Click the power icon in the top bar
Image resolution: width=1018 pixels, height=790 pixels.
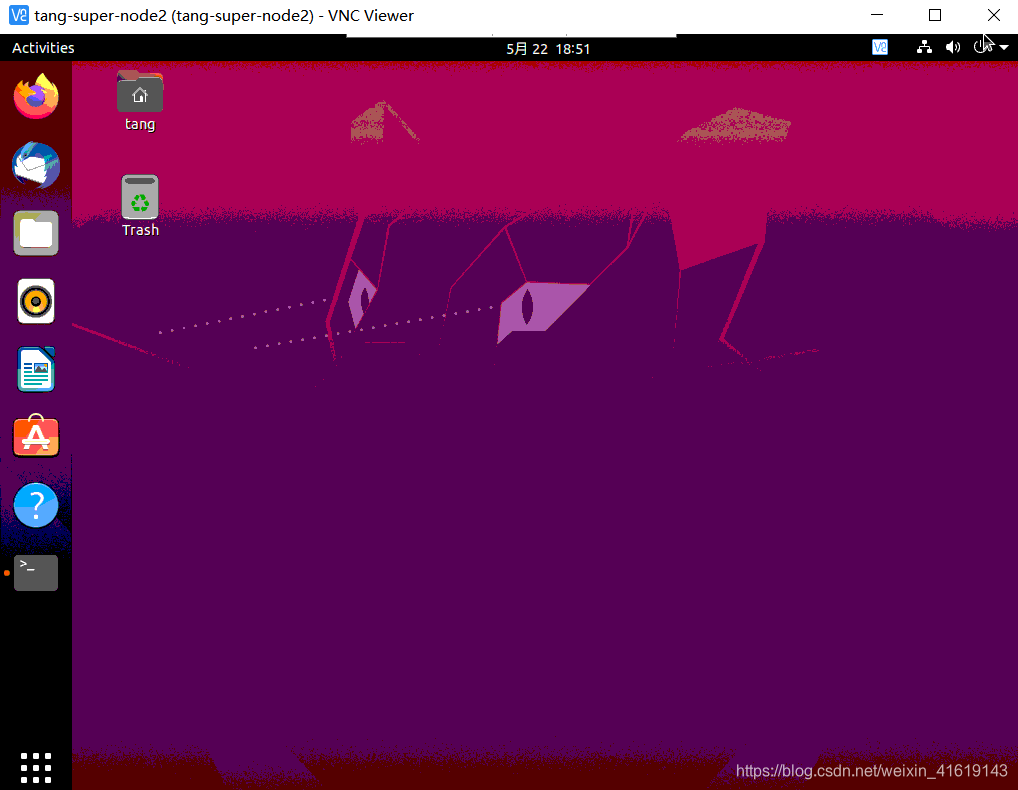(x=981, y=47)
